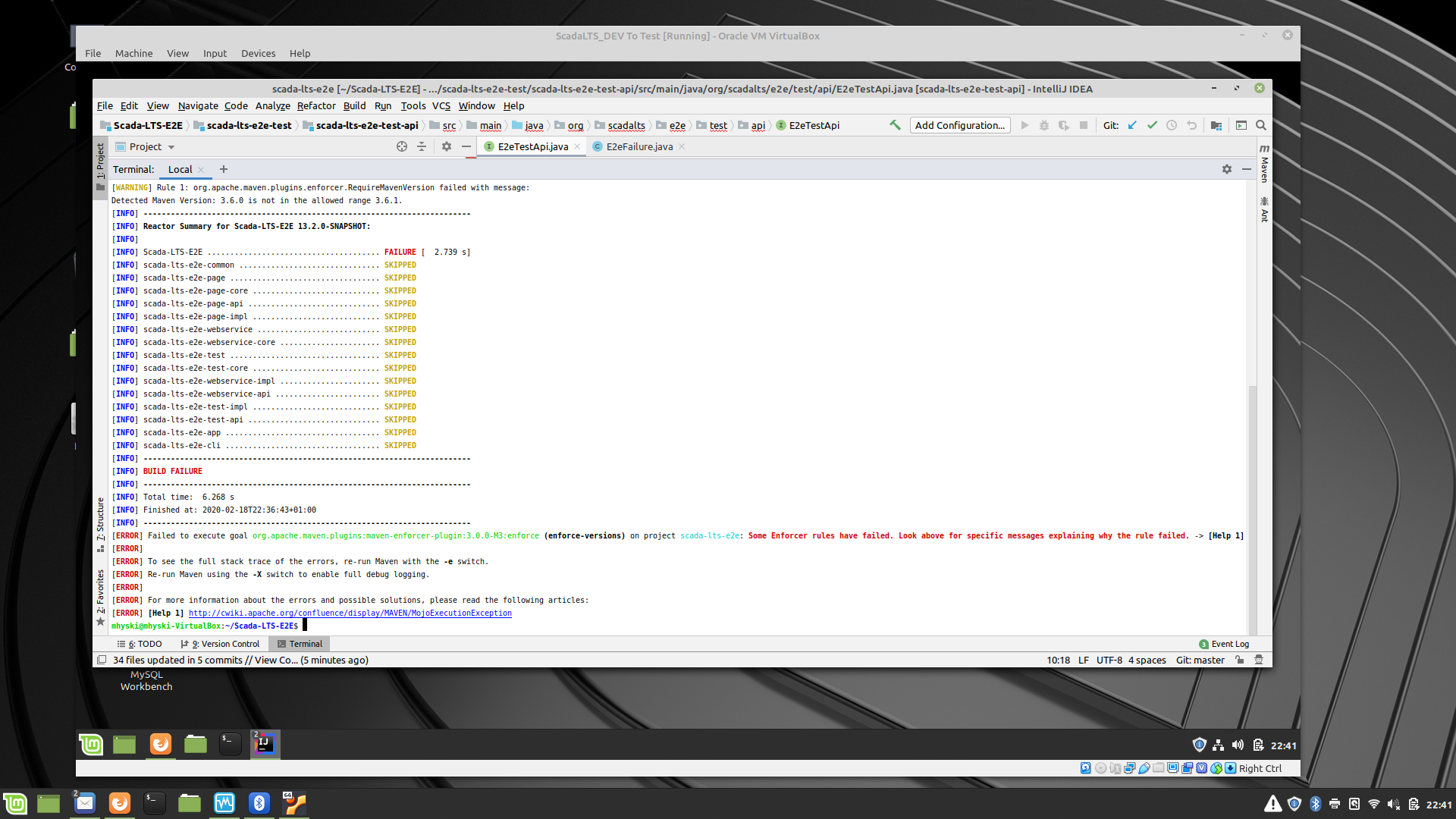Open Terminal settings via the gear icon

coord(1226,169)
